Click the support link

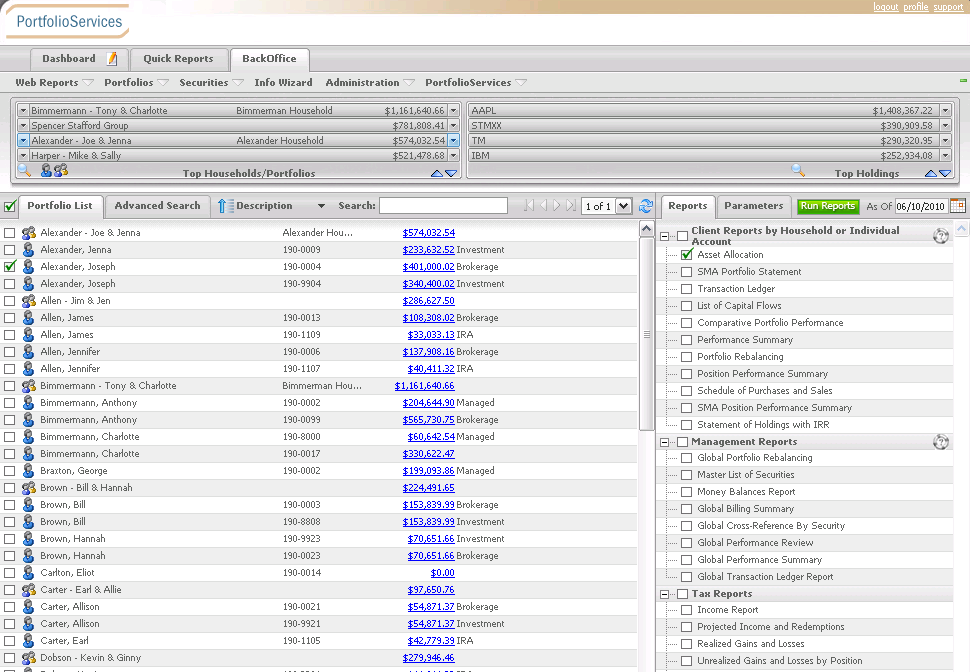click(948, 7)
